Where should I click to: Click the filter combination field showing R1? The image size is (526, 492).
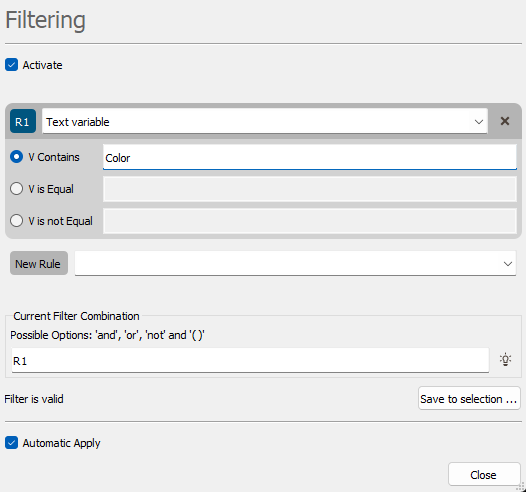click(x=250, y=360)
